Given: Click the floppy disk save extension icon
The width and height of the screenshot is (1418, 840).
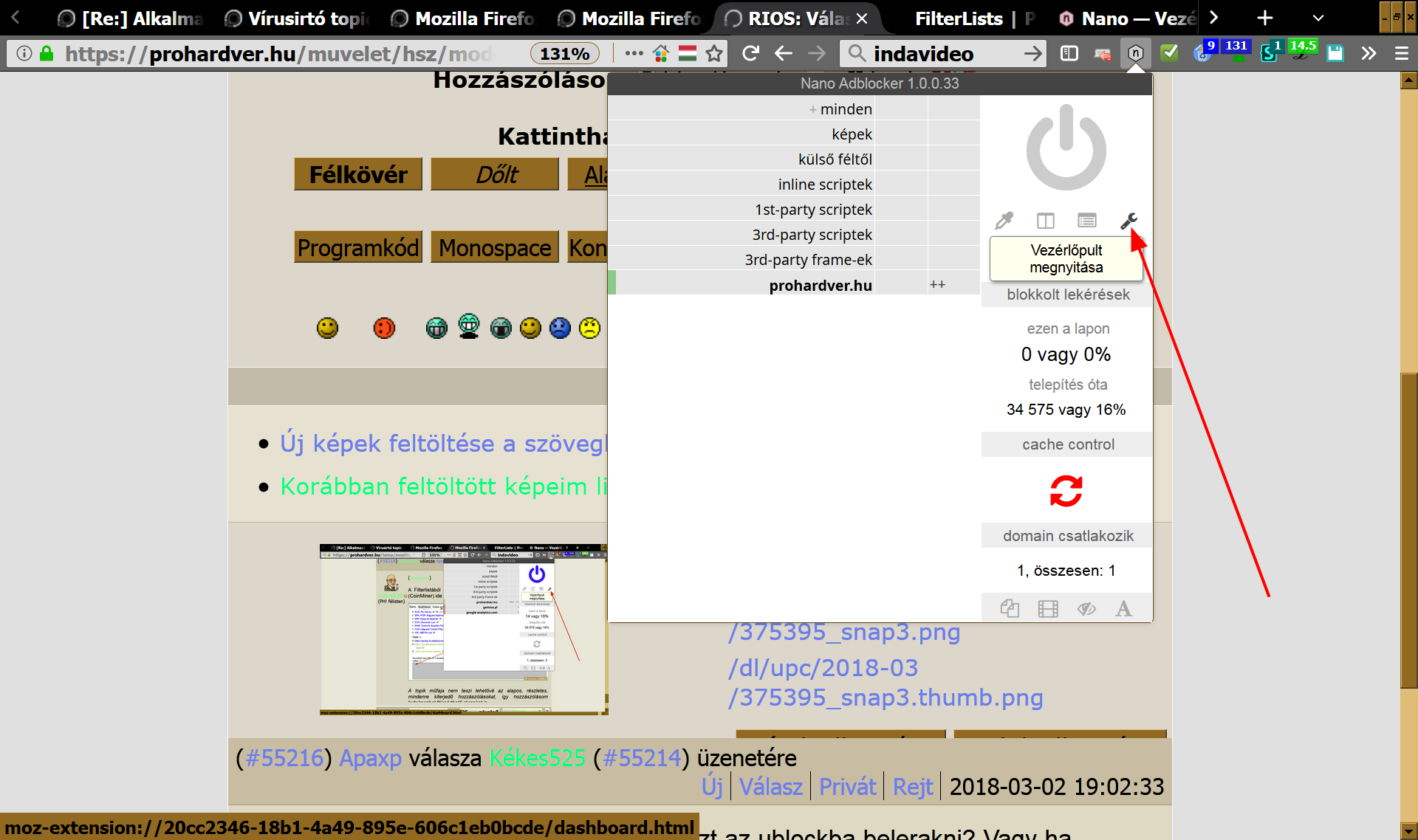Looking at the screenshot, I should point(1335,53).
